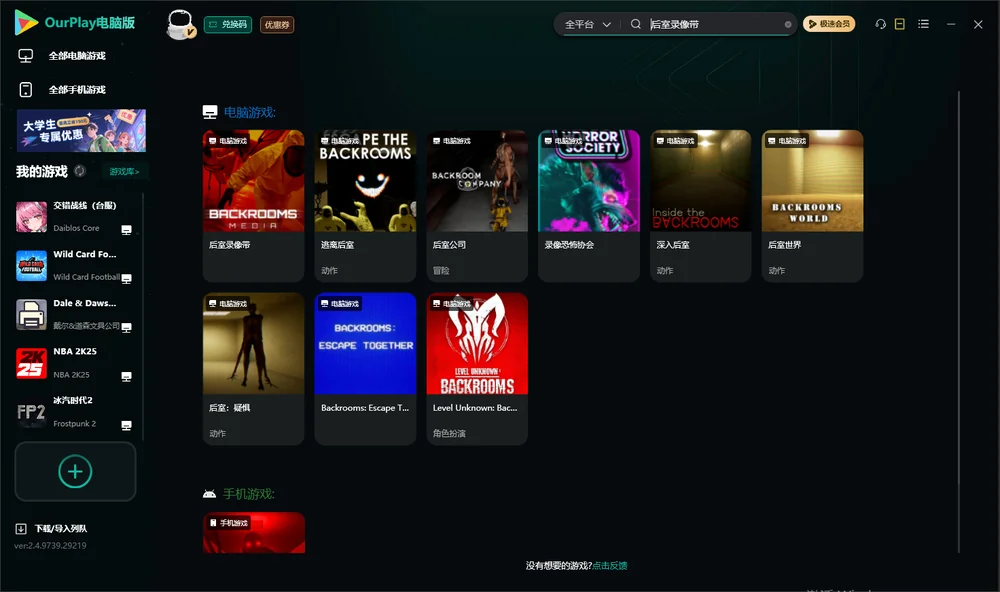Click the 极速会员 membership button
This screenshot has width=1000, height=592.
[x=828, y=24]
